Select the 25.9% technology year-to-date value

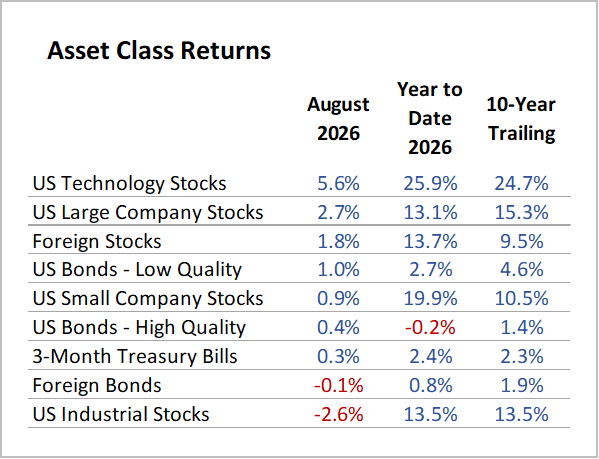430,183
